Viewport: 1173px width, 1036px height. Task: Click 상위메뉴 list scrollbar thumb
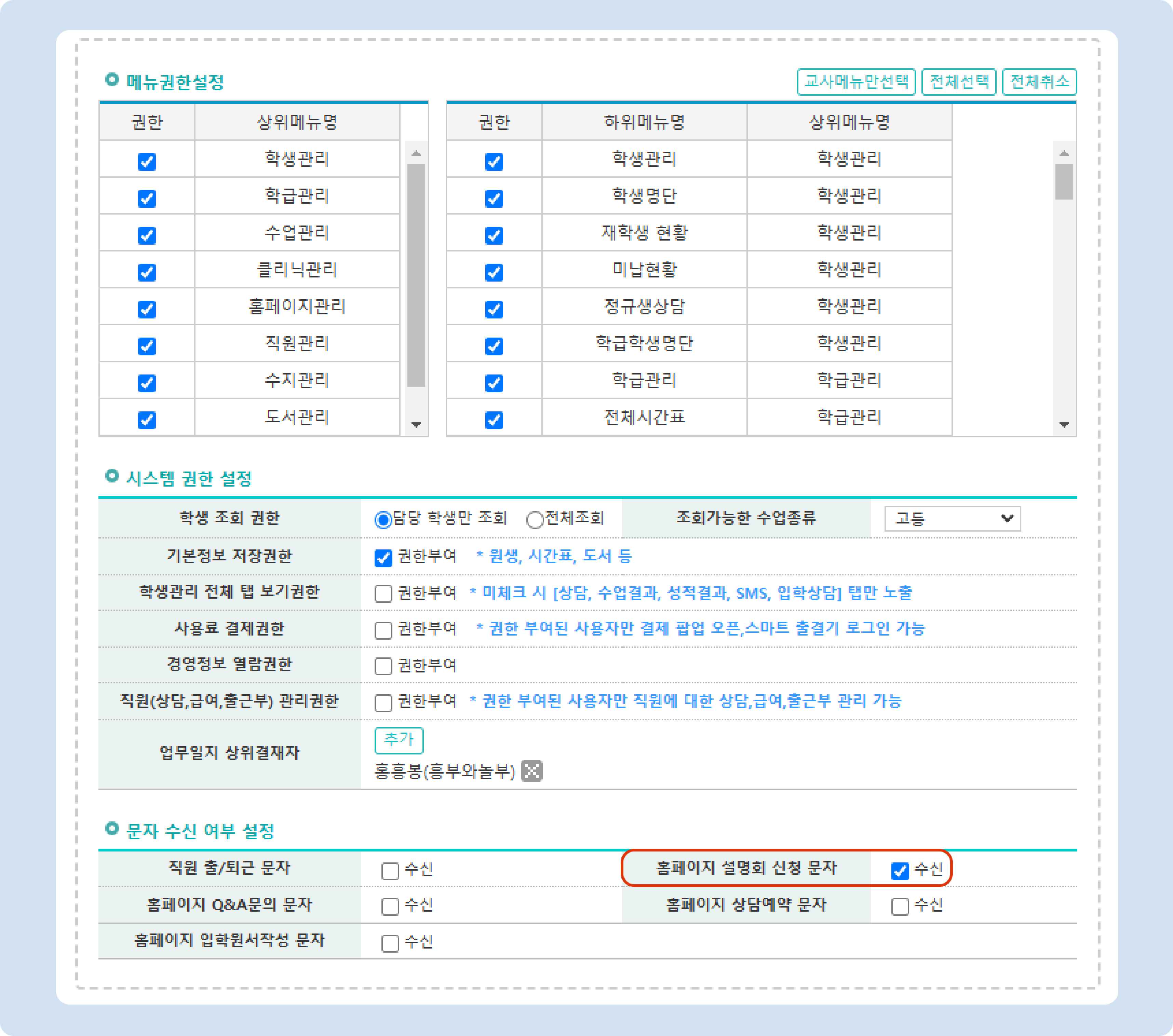(x=416, y=275)
